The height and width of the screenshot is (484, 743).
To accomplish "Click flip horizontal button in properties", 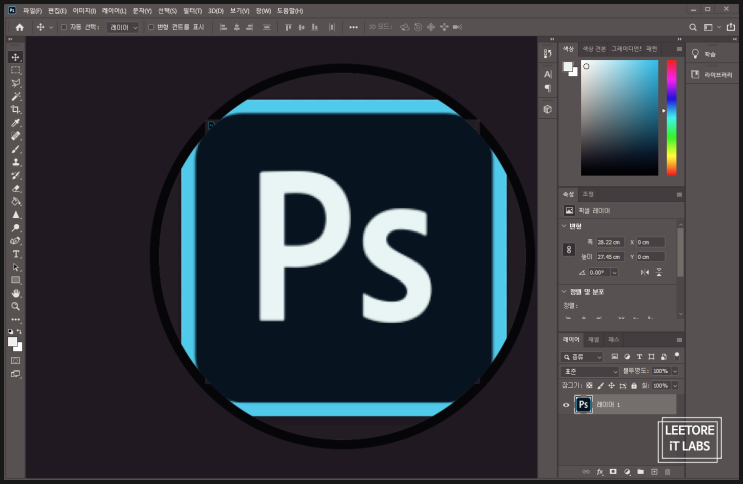I will (644, 273).
